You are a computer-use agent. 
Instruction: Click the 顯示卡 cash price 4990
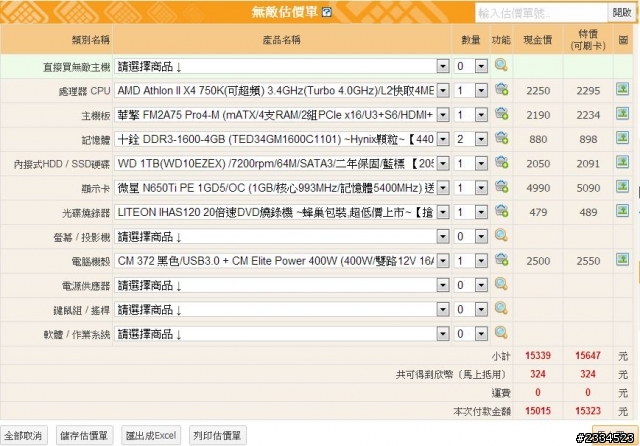coord(538,188)
